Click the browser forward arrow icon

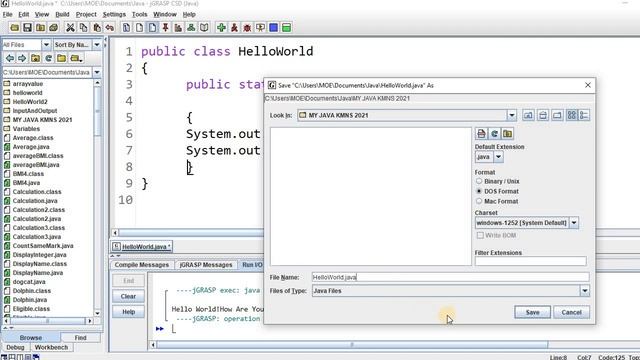tap(22, 58)
